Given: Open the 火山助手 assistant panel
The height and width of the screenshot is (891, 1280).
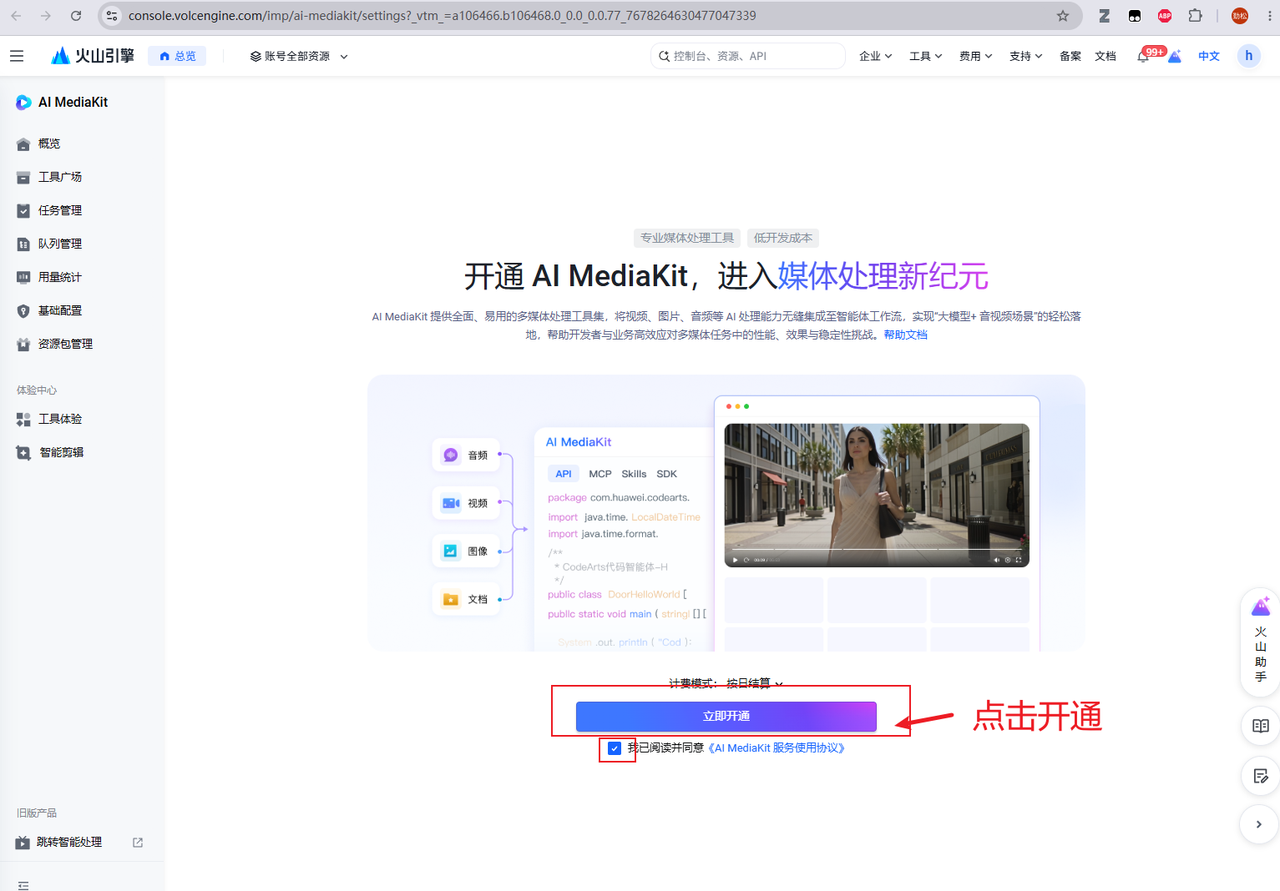Looking at the screenshot, I should click(x=1260, y=640).
